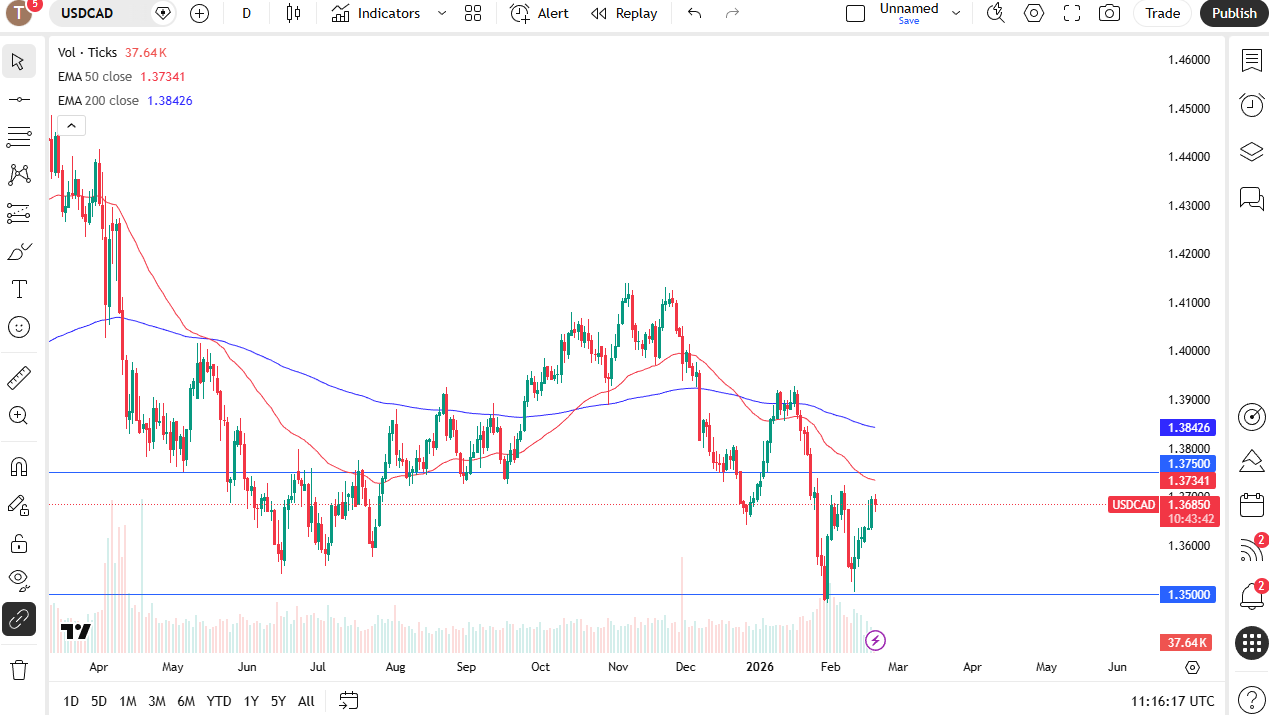This screenshot has height=715, width=1269.
Task: Open the calendar panel icon
Action: coord(1251,504)
